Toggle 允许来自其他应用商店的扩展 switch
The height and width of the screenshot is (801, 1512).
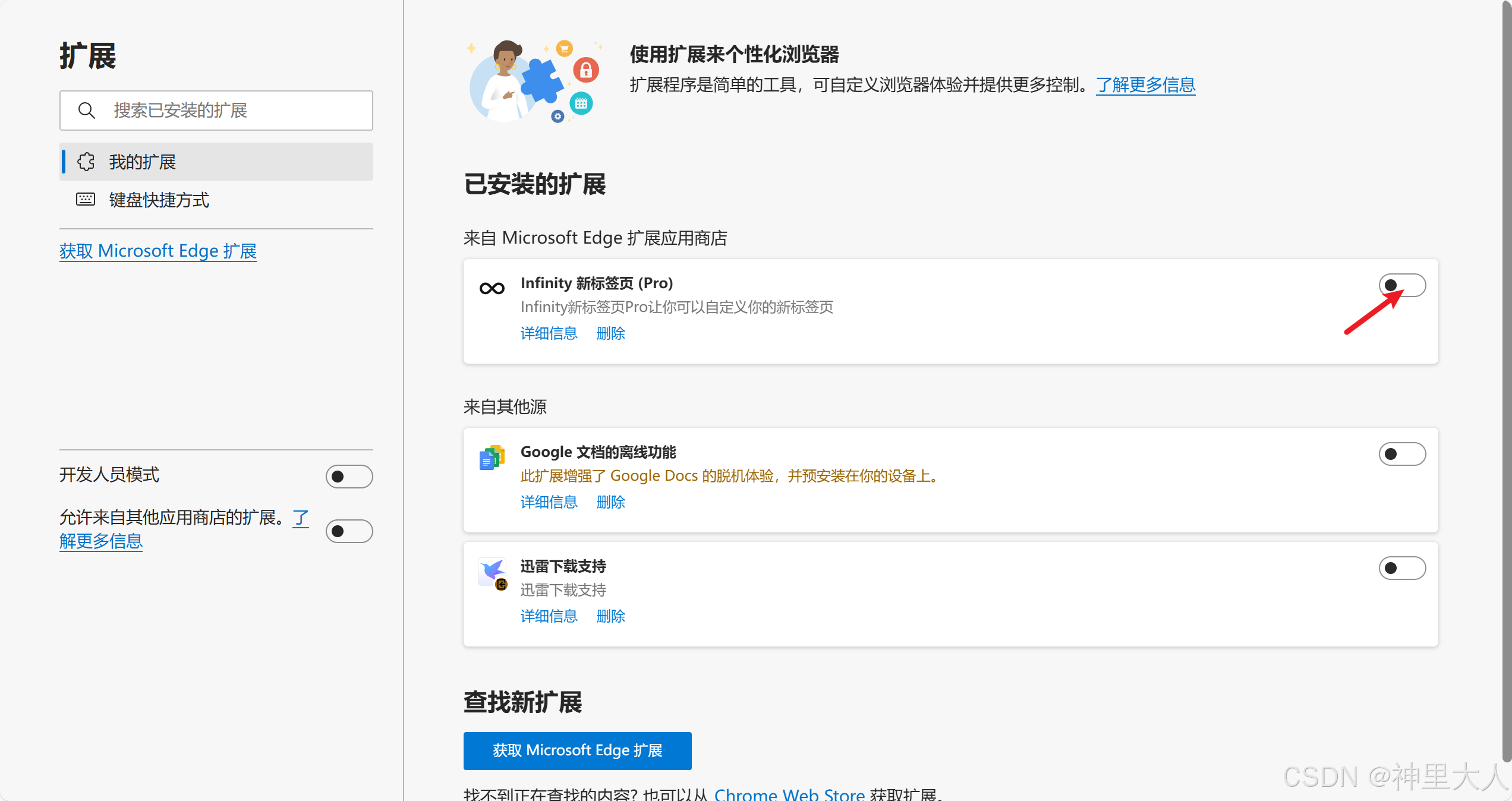[x=349, y=531]
